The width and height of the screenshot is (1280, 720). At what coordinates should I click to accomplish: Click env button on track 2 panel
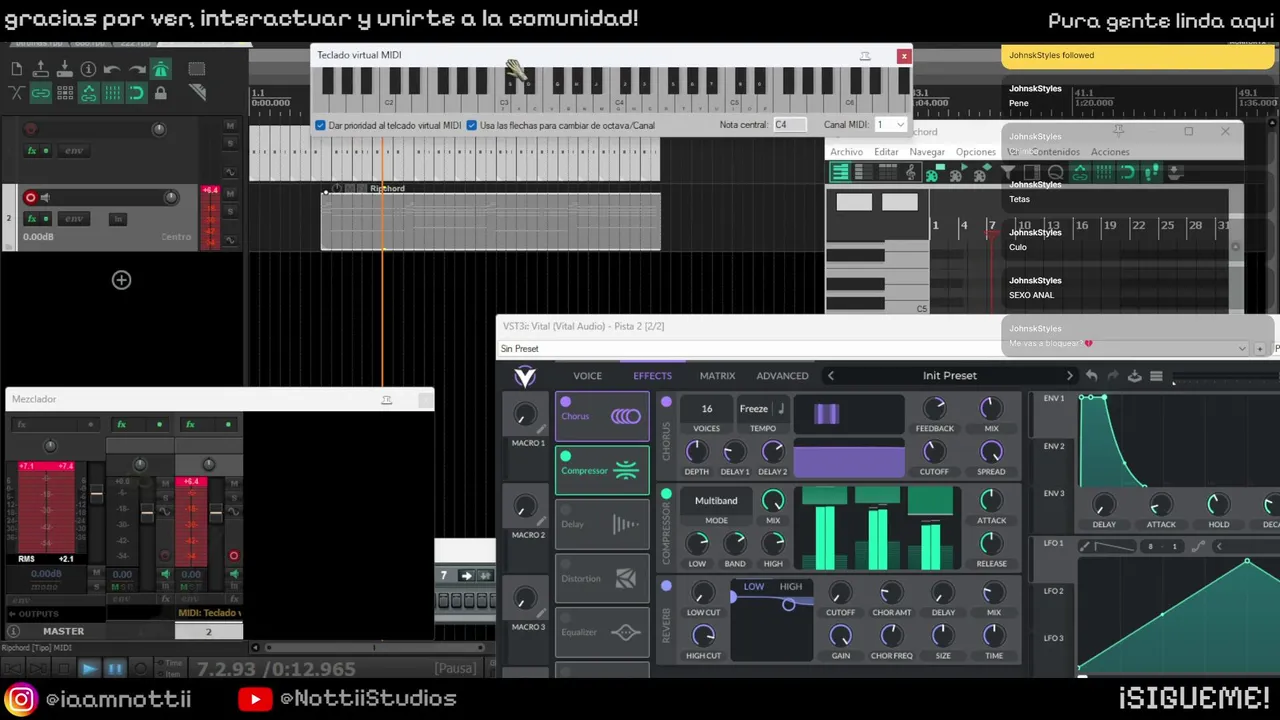[x=74, y=218]
